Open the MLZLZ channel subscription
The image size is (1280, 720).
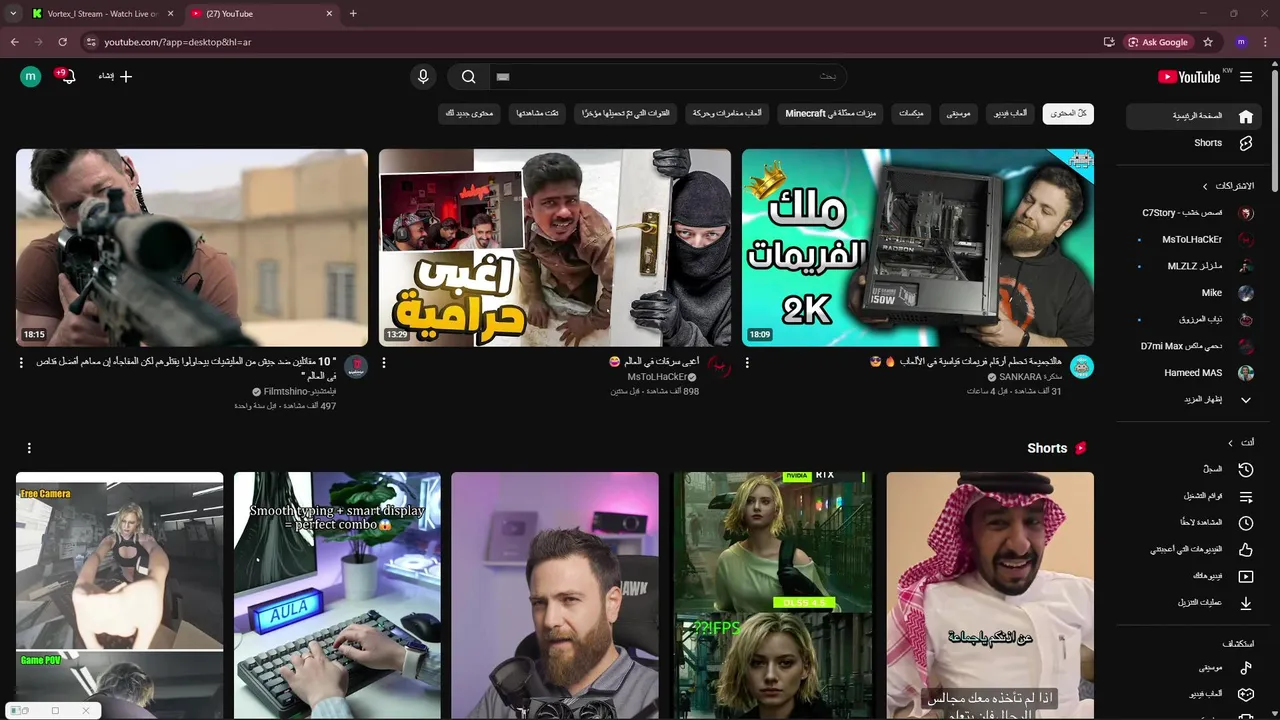click(x=1195, y=266)
